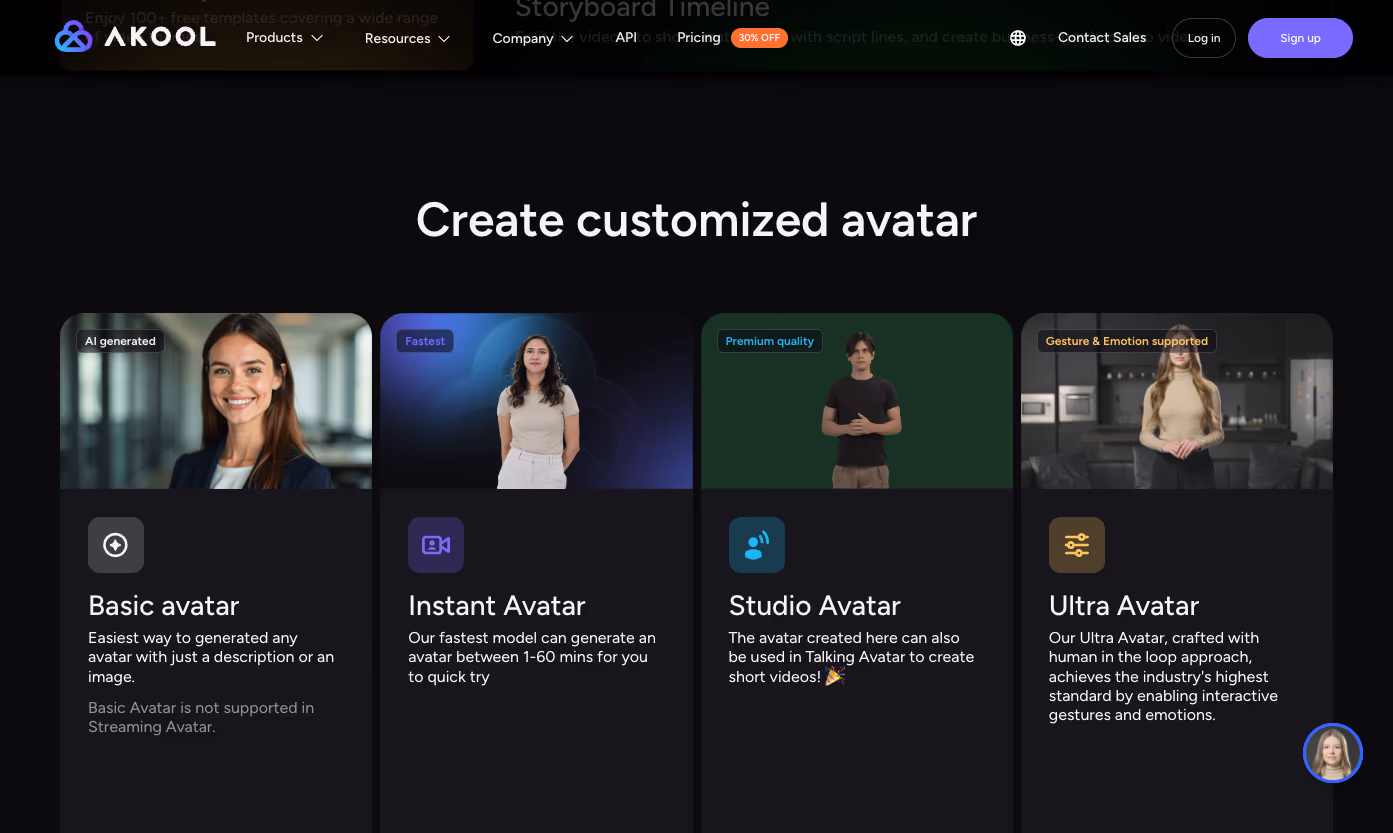Click the Gesture & Emotion supported tag
1393x833 pixels.
[x=1127, y=341]
